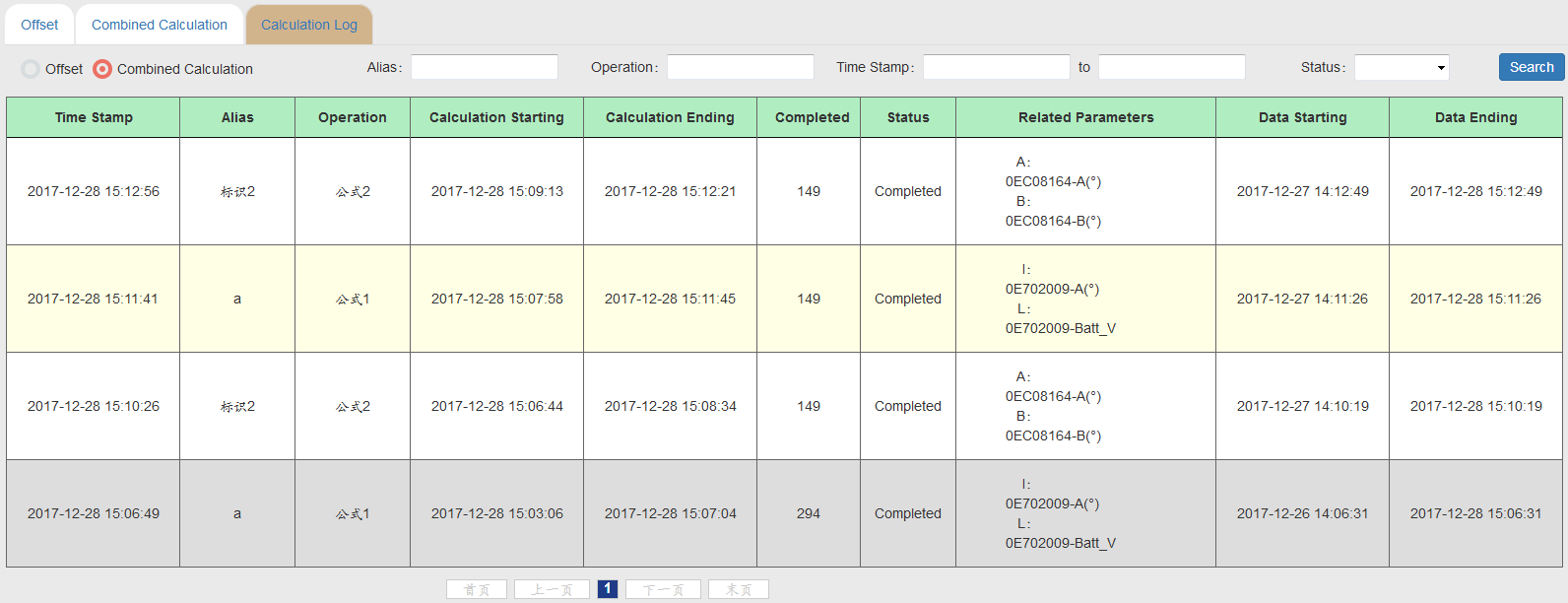Focus the Alias input field
This screenshot has height=603, width=1568.
click(x=485, y=67)
